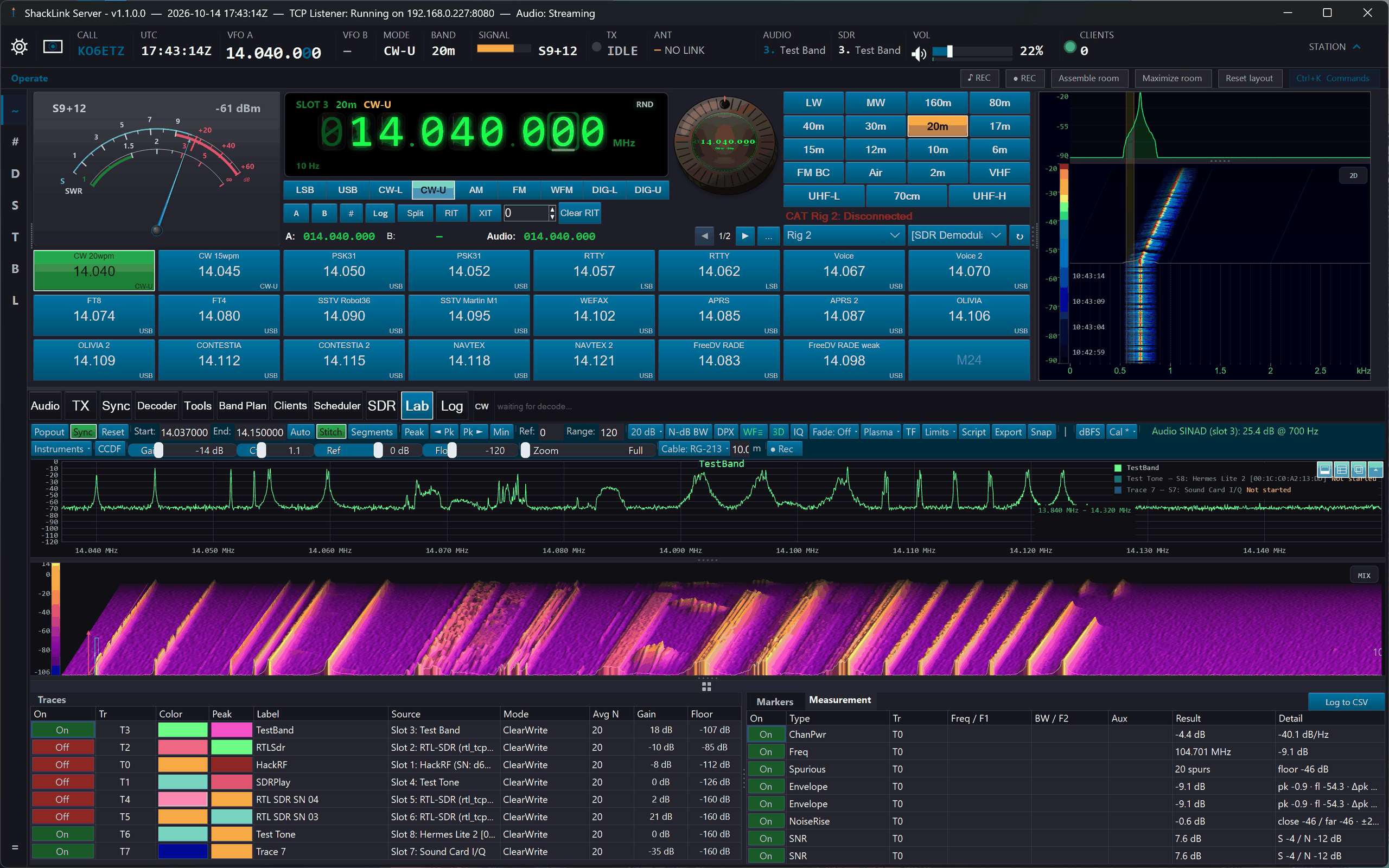Screen dimensions: 1389x868
Task: Collapse spectrum overlay with up-arrow icon
Action: [x=1375, y=469]
